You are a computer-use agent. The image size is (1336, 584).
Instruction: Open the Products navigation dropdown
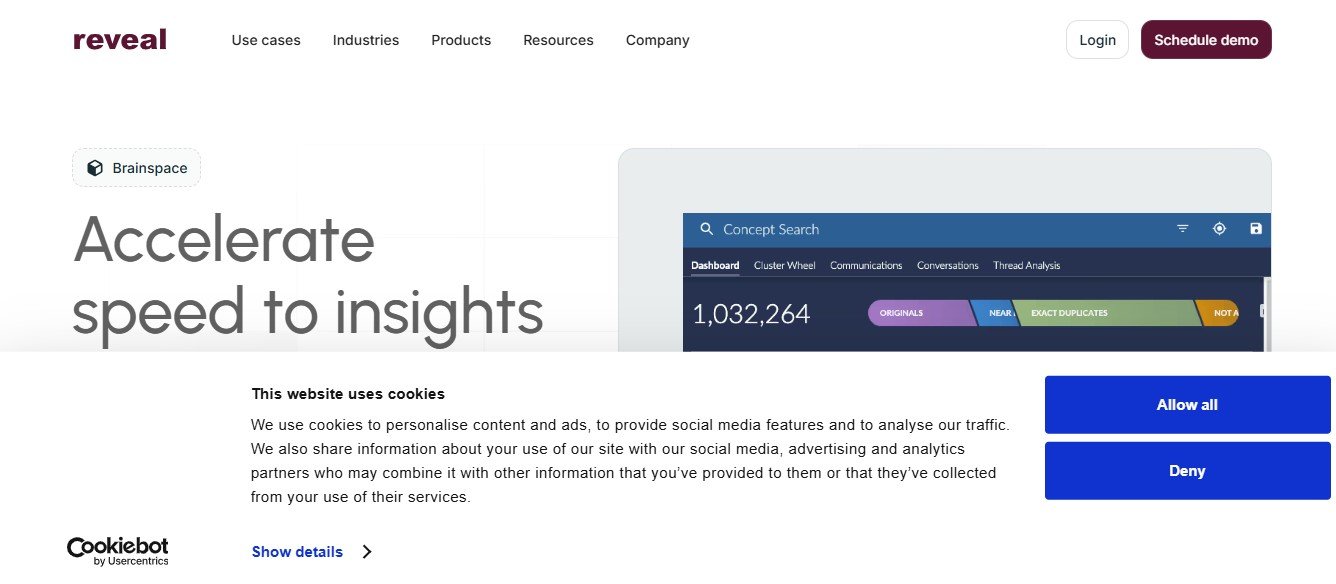461,40
